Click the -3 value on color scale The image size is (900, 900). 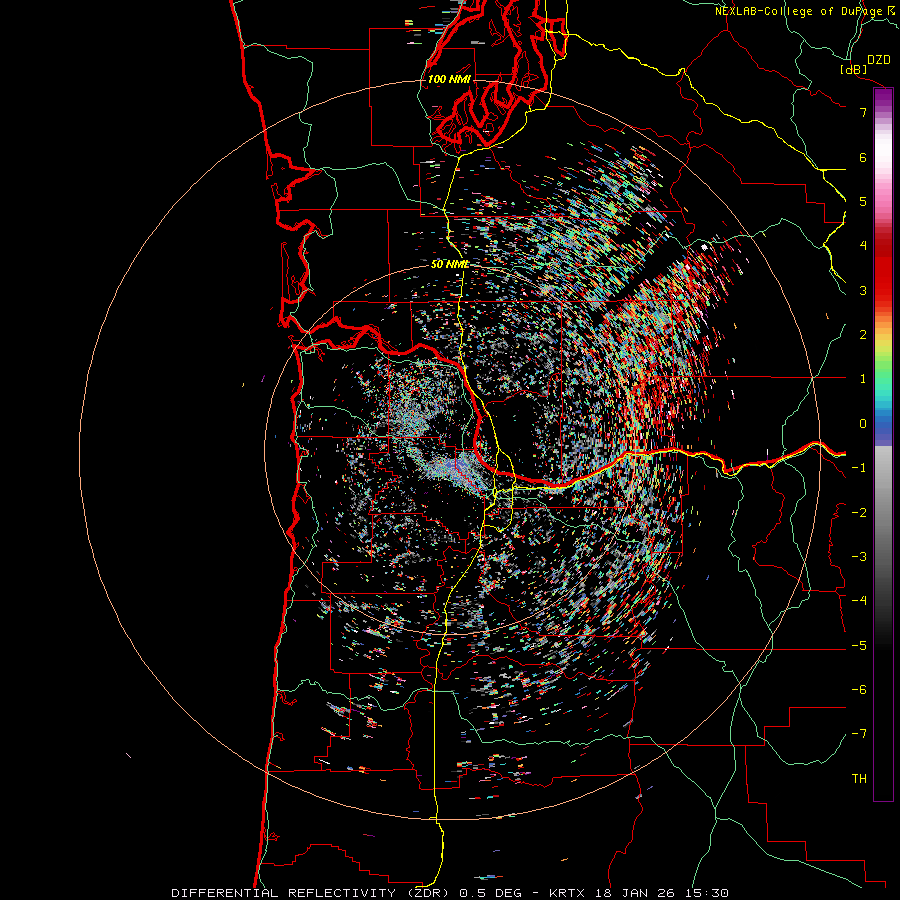click(x=859, y=557)
